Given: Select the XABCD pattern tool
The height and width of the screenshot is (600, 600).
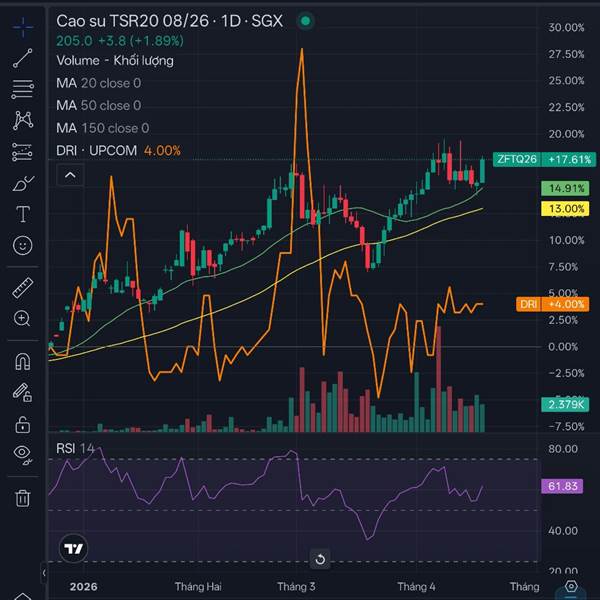Looking at the screenshot, I should click(23, 120).
